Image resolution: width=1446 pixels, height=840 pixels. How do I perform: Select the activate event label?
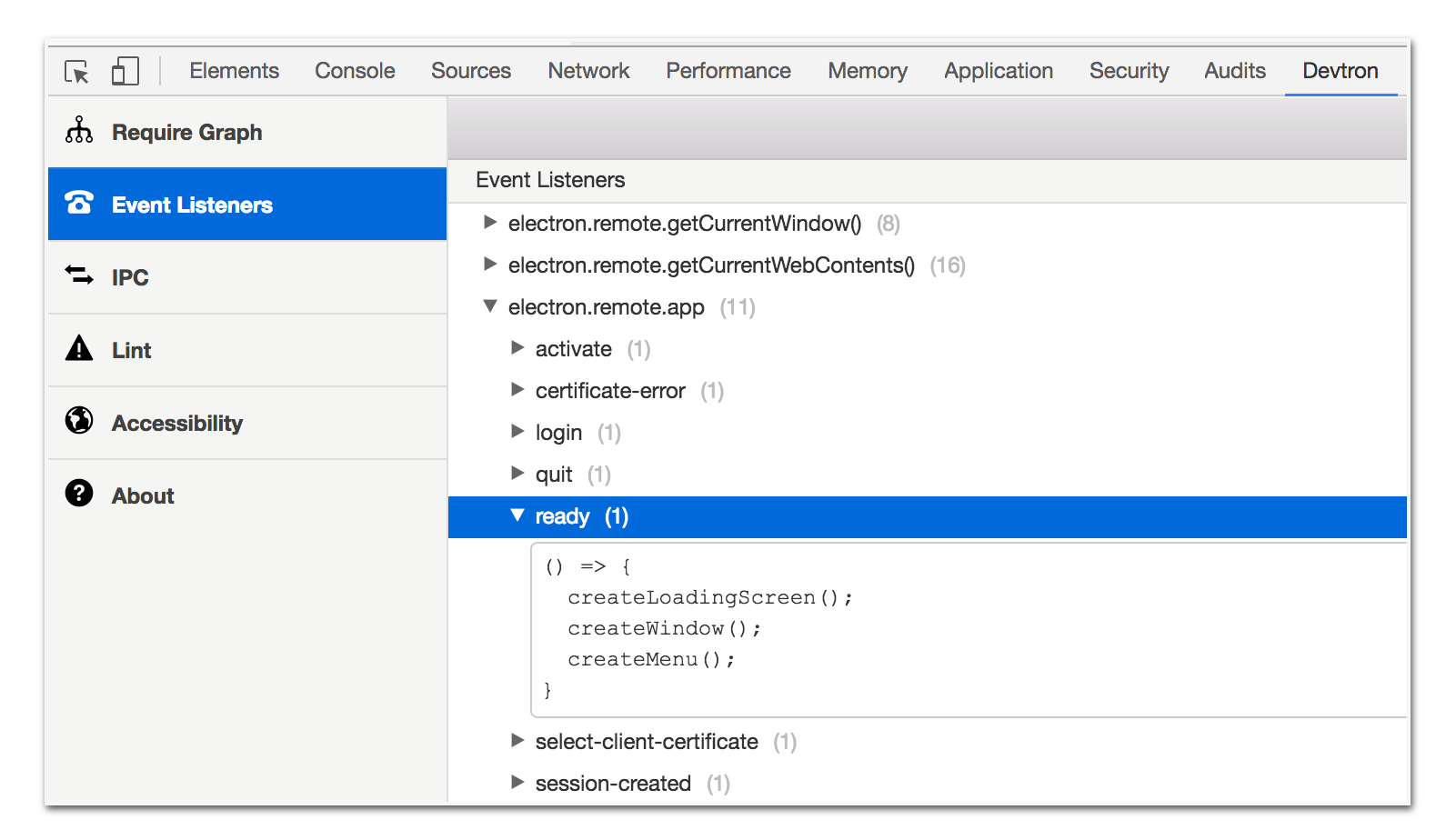pos(574,349)
